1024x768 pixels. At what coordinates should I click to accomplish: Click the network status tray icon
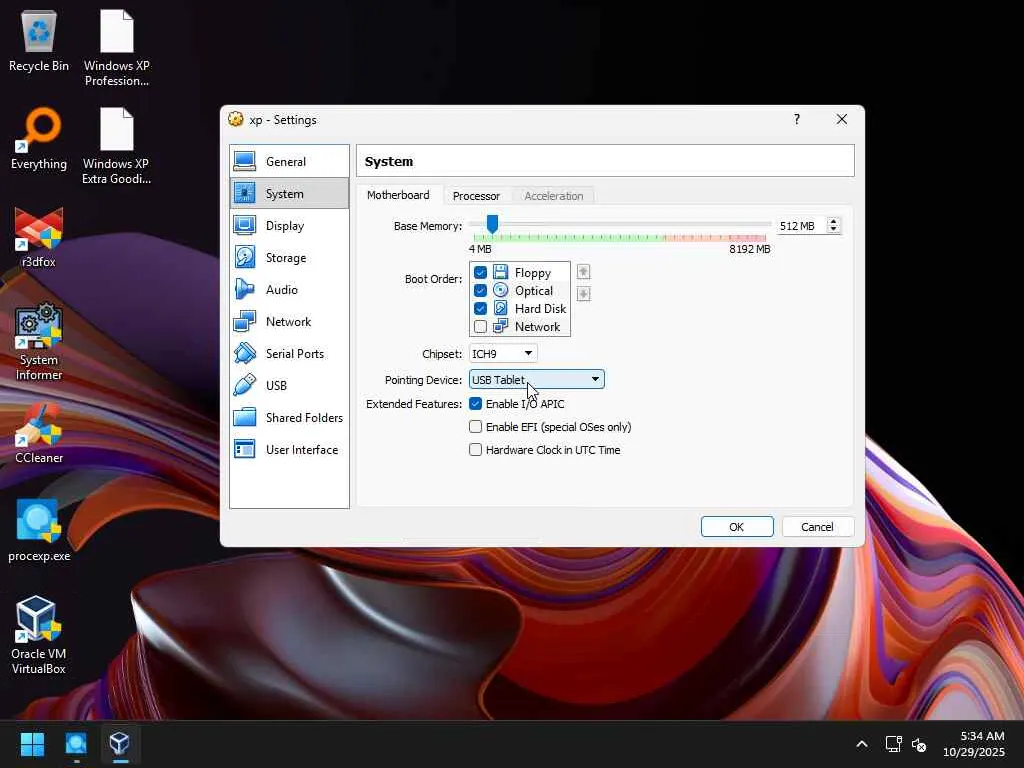893,744
